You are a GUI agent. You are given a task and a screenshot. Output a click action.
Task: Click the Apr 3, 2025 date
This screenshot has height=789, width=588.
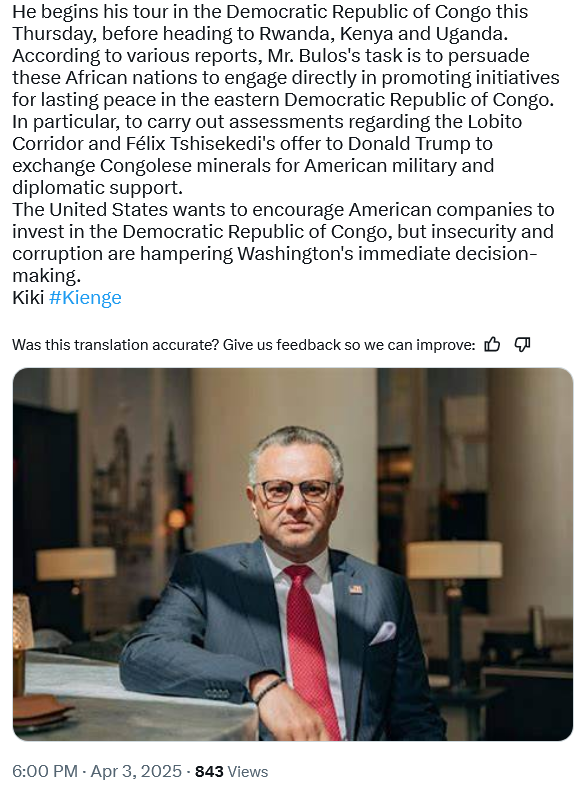pyautogui.click(x=136, y=771)
